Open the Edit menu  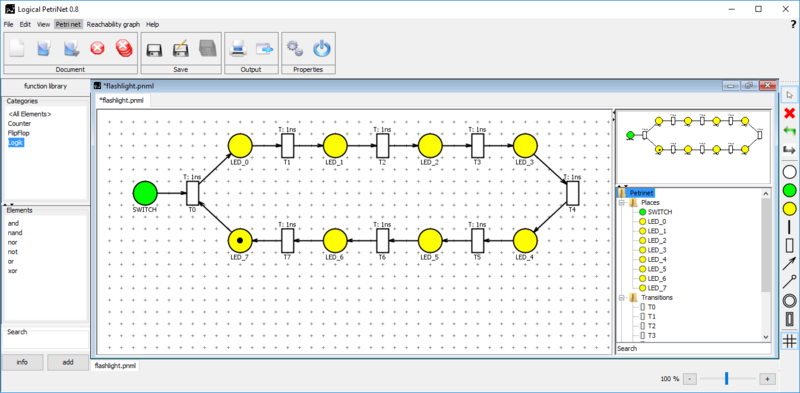pyautogui.click(x=25, y=24)
